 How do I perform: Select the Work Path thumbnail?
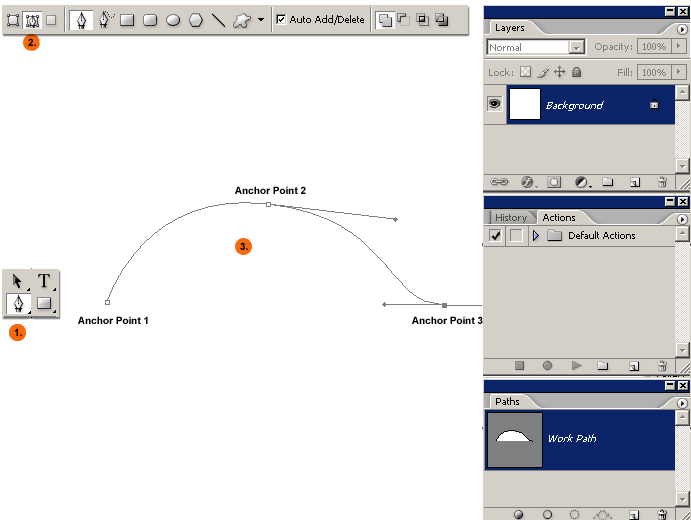coord(514,439)
